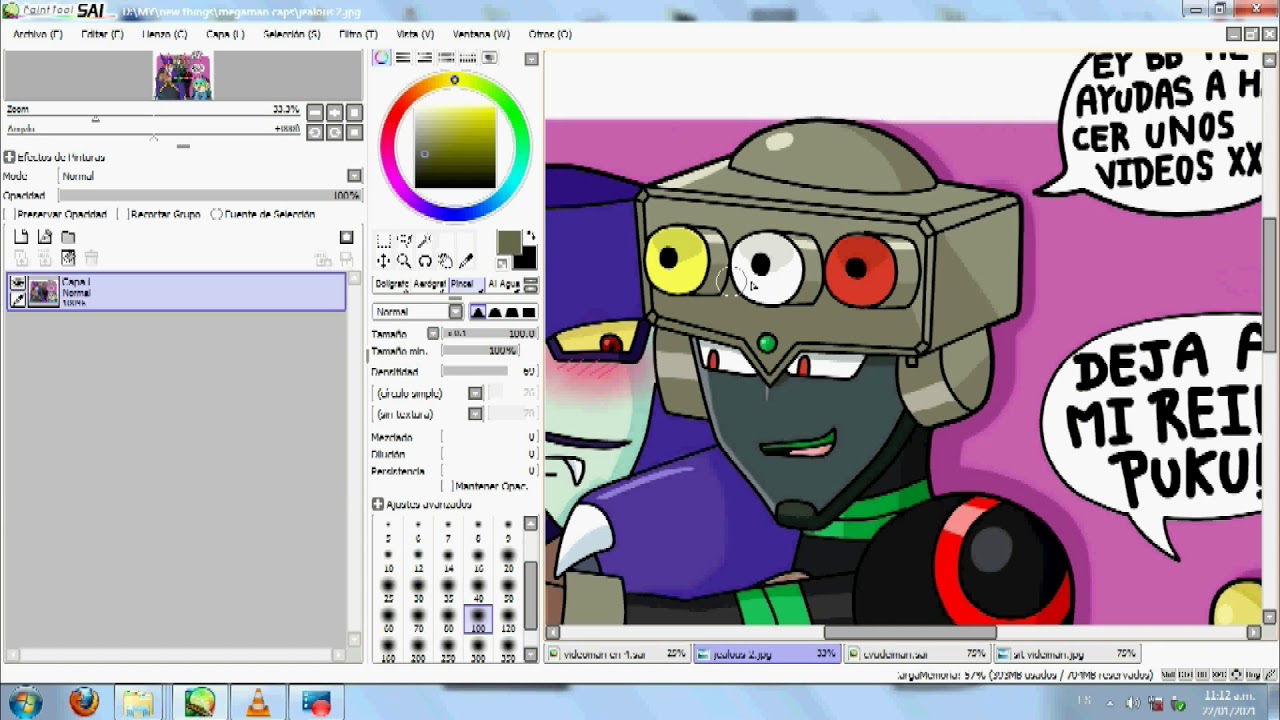Viewport: 1280px width, 720px height.
Task: Show the swatches panel icon
Action: [x=468, y=58]
